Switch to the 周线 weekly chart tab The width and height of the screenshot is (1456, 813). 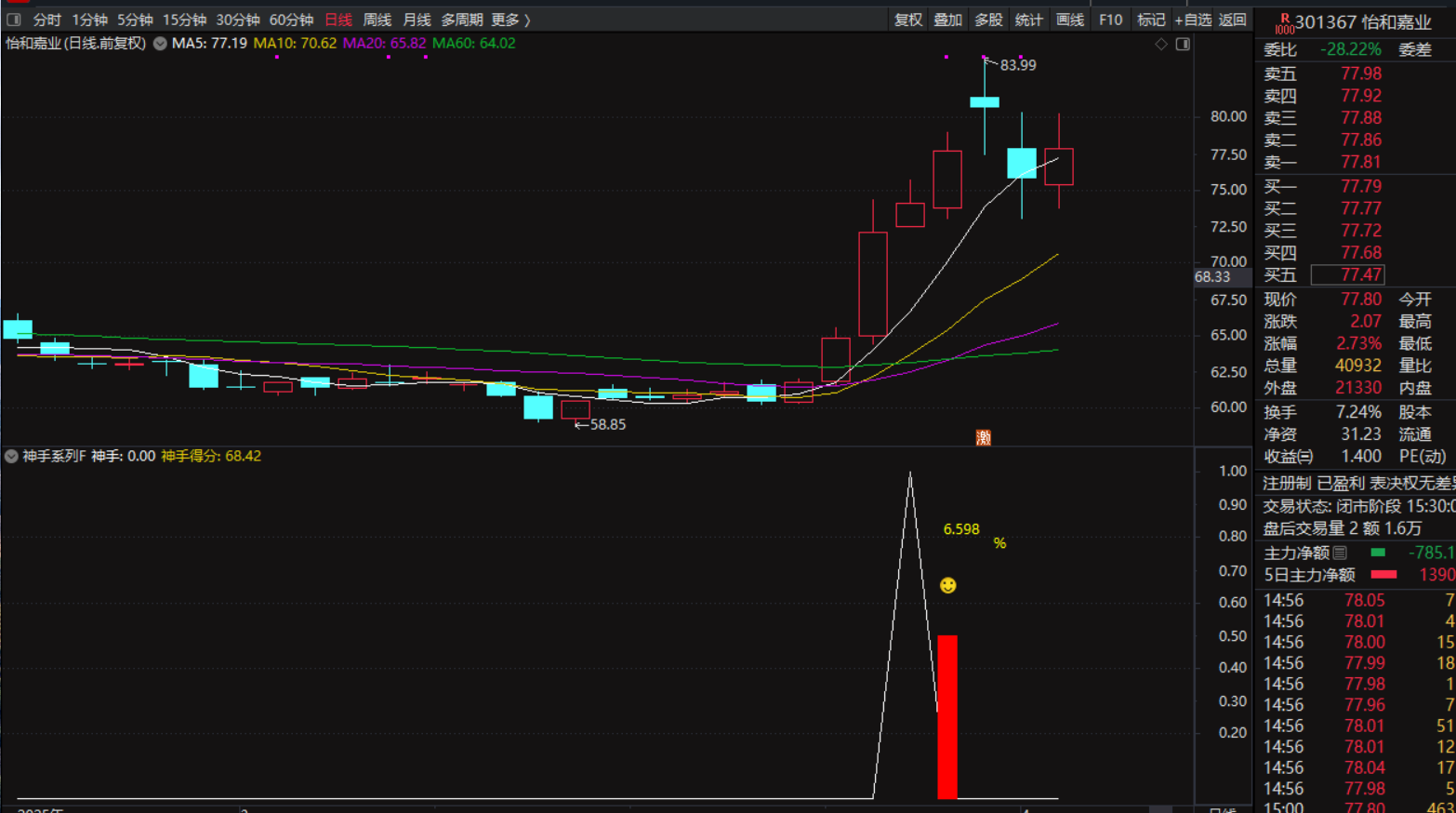377,20
